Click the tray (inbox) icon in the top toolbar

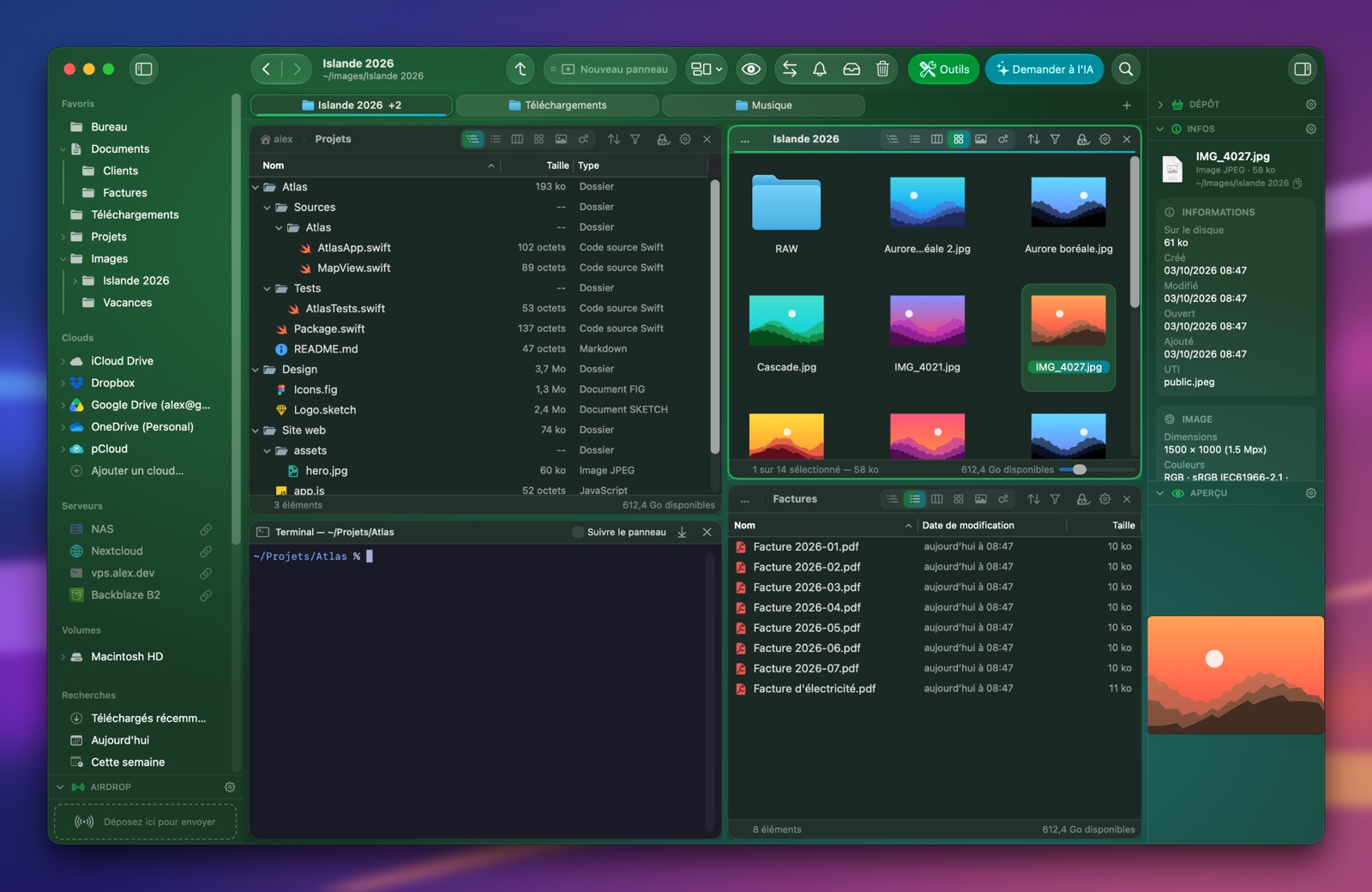coord(851,69)
